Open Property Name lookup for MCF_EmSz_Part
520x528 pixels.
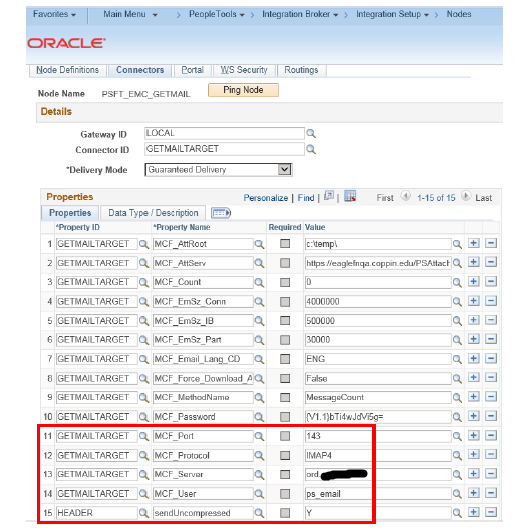point(259,340)
